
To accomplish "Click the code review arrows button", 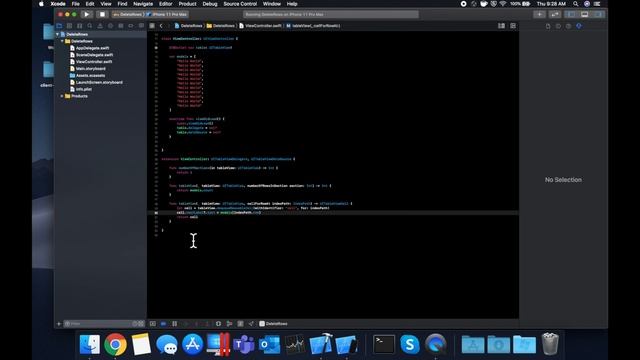I will 555,14.
